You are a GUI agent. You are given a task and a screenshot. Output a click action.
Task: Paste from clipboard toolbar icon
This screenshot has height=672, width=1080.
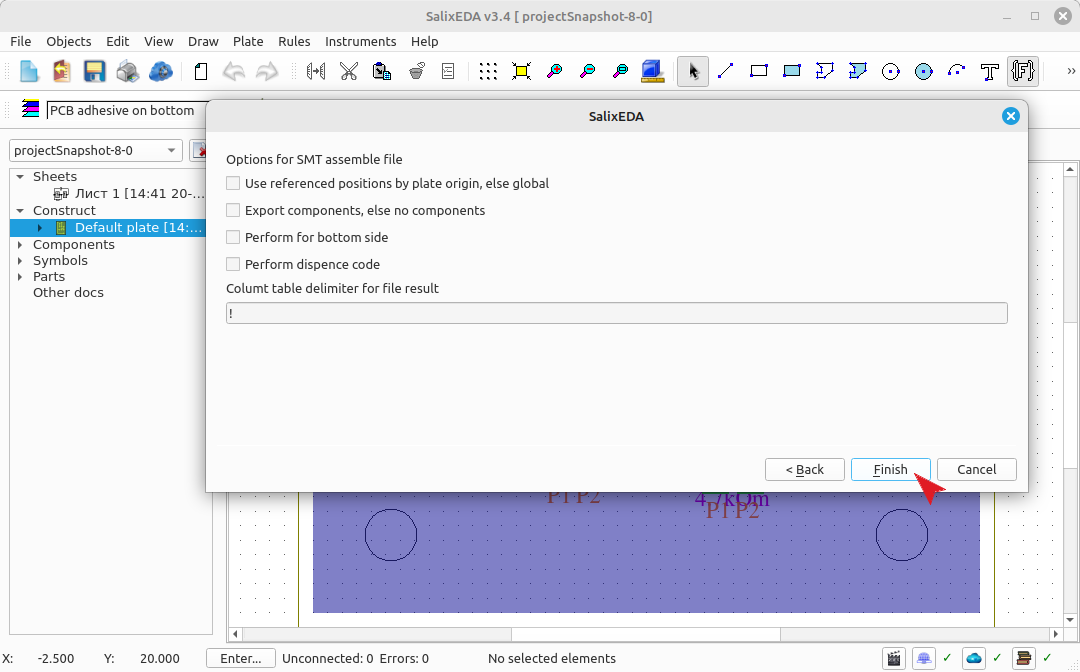pyautogui.click(x=382, y=71)
